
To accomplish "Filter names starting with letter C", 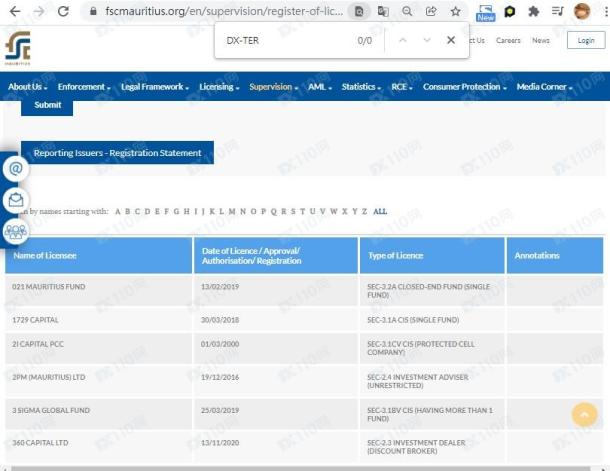I will pyautogui.click(x=137, y=212).
